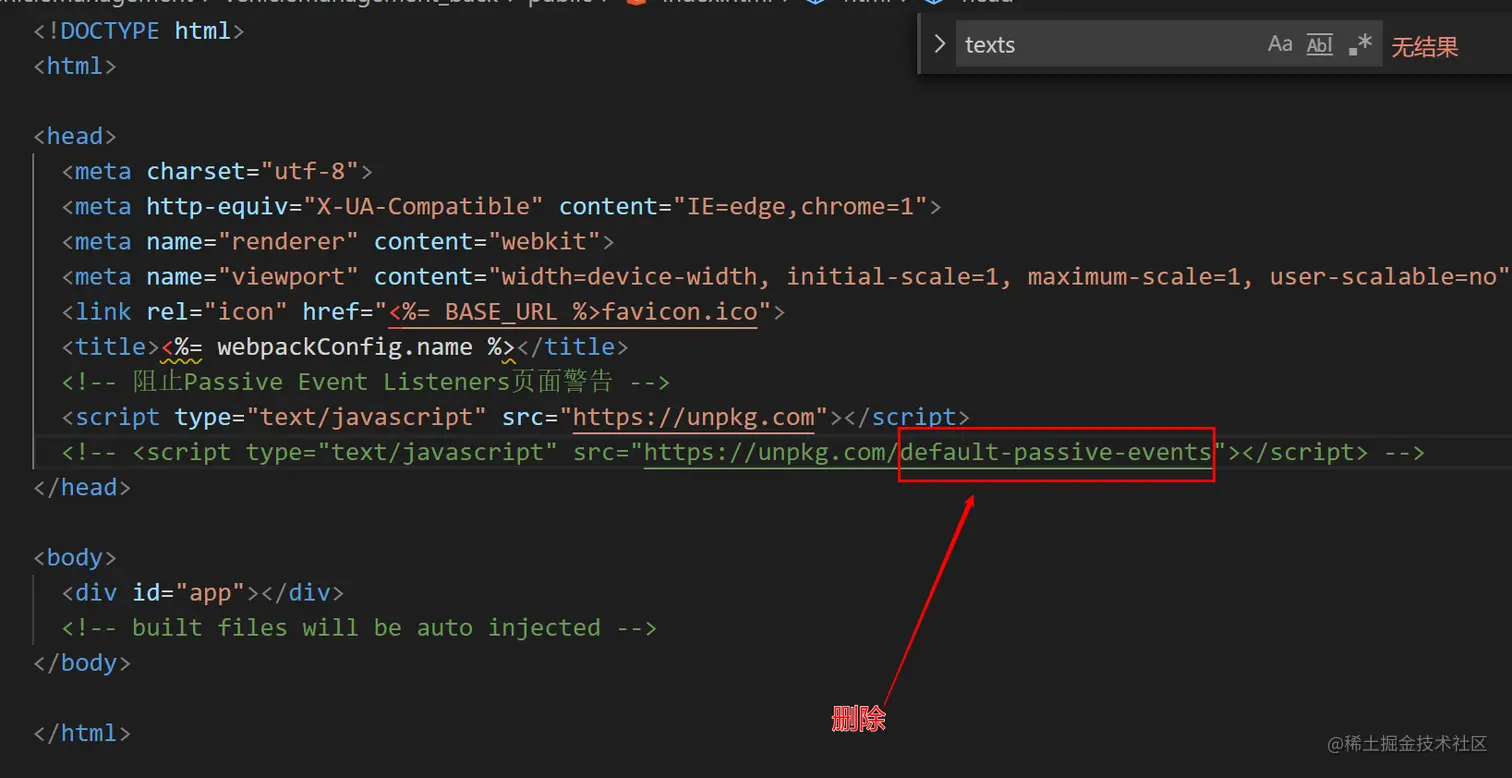Click webpackConfig.name inside the title tag

345,347
